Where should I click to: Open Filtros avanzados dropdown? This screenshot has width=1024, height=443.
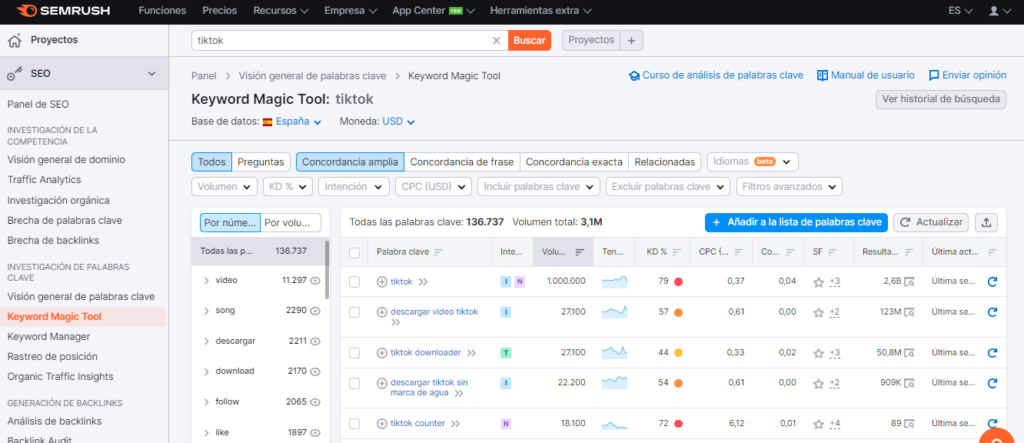click(x=789, y=187)
